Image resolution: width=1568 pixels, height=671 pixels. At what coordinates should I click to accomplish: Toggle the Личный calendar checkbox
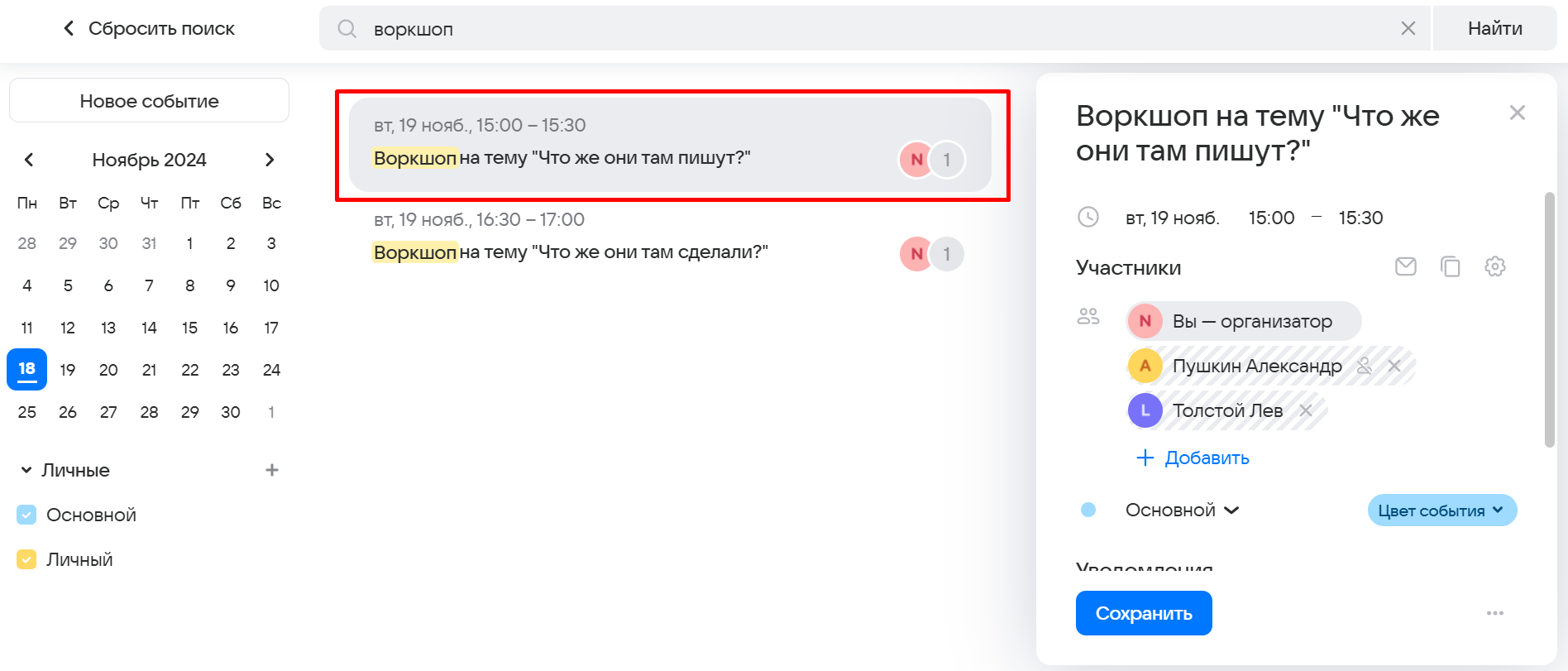26,559
